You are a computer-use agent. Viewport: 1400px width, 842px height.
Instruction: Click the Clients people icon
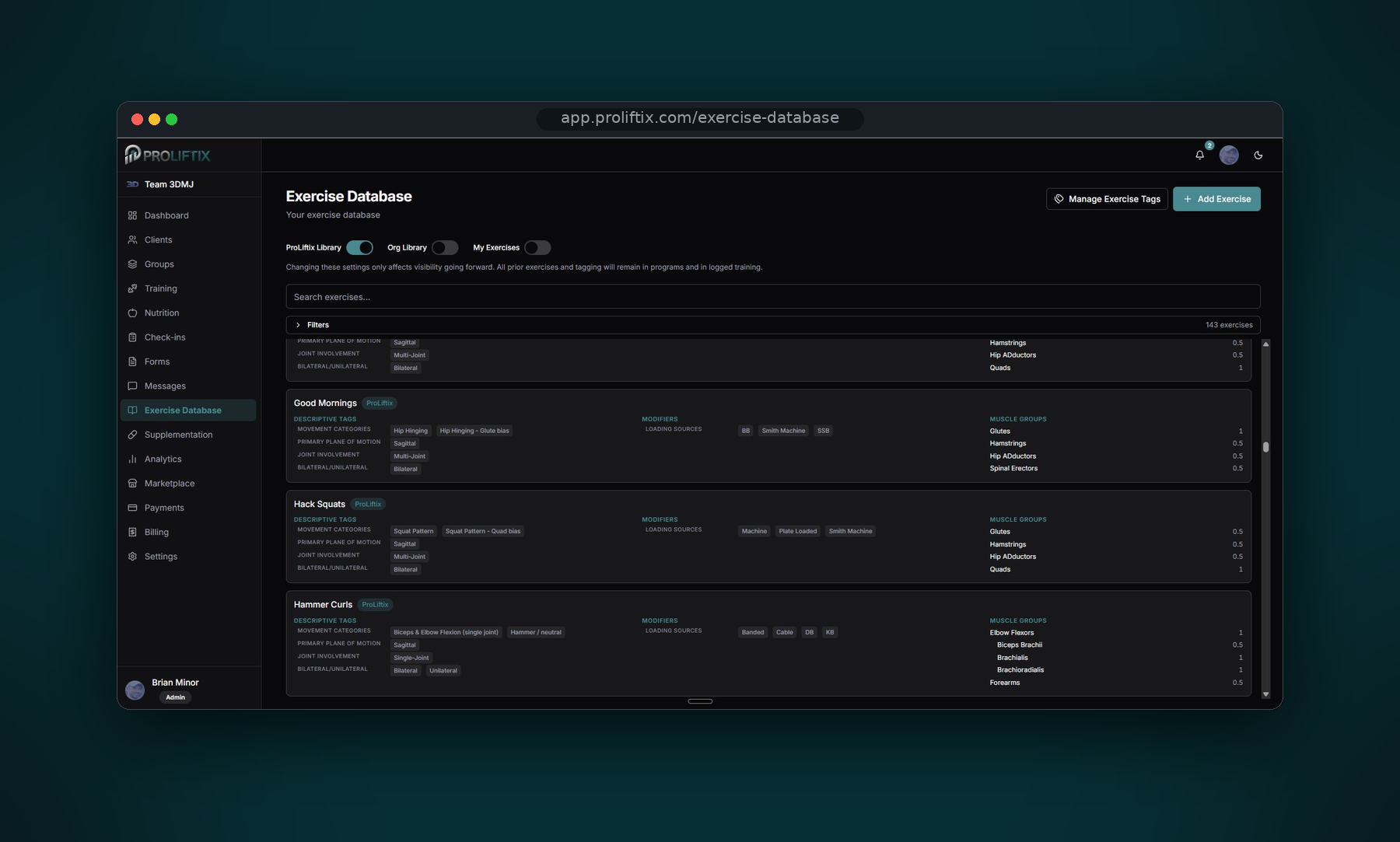[x=132, y=239]
